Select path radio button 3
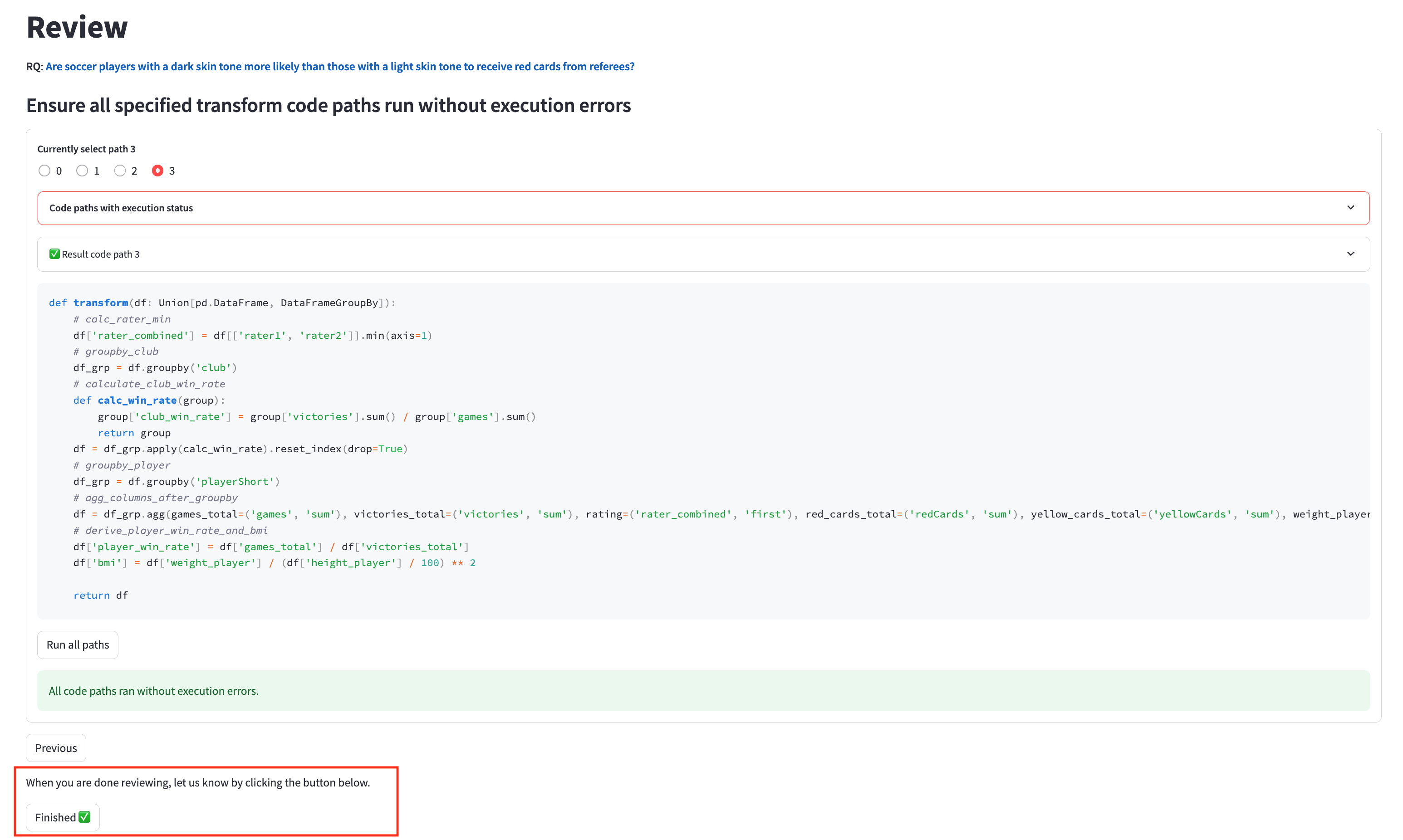Image resolution: width=1403 pixels, height=840 pixels. (158, 171)
